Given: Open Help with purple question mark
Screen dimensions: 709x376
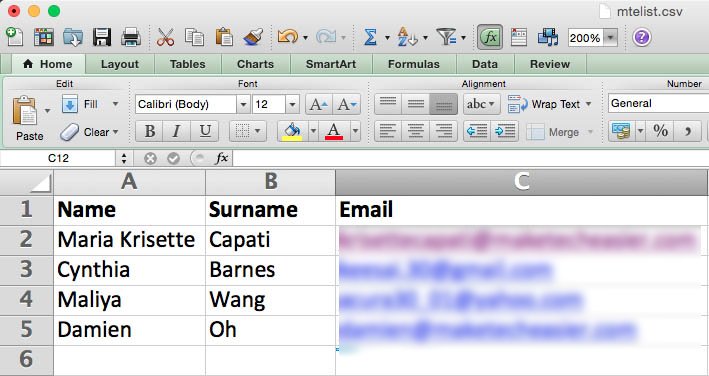Looking at the screenshot, I should pyautogui.click(x=642, y=37).
